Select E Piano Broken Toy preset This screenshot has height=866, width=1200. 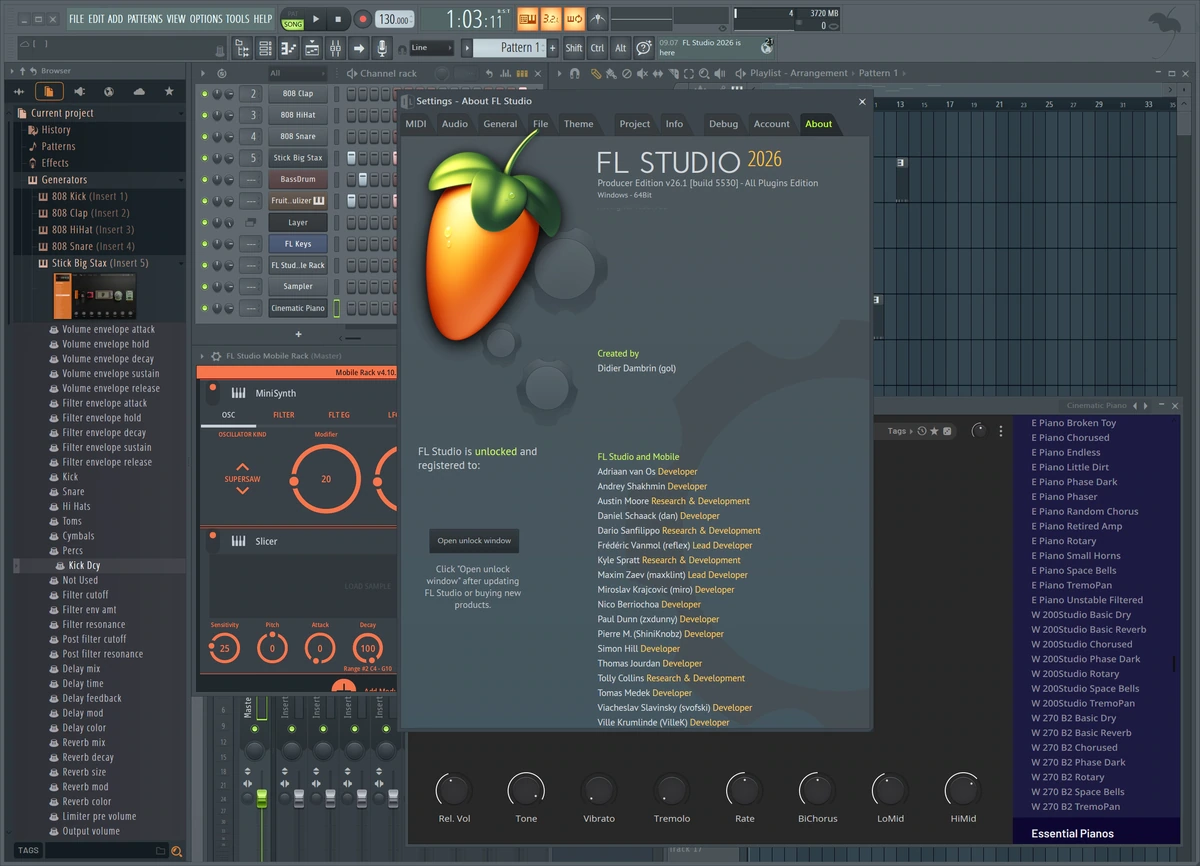(1074, 423)
